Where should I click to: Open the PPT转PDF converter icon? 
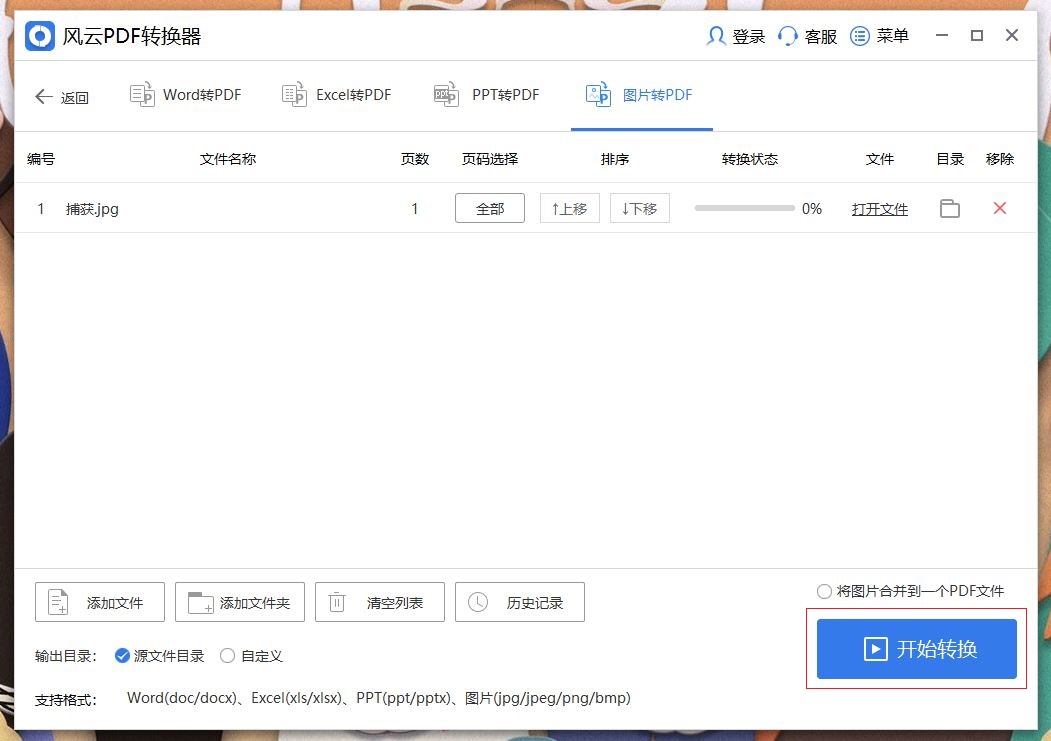[x=446, y=93]
